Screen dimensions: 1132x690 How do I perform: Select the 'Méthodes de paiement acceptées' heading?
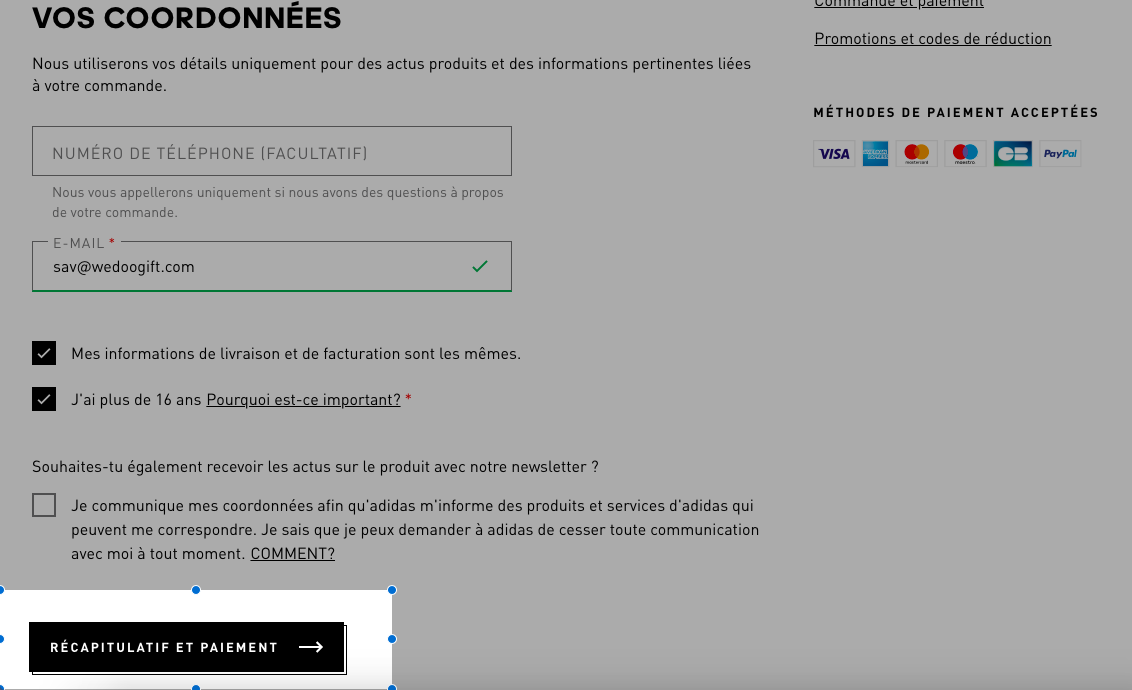click(956, 112)
